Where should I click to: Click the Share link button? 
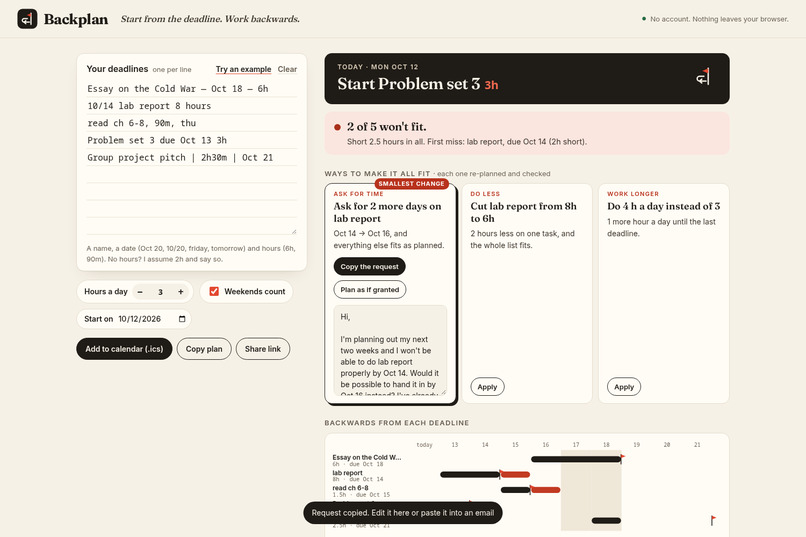(x=263, y=349)
